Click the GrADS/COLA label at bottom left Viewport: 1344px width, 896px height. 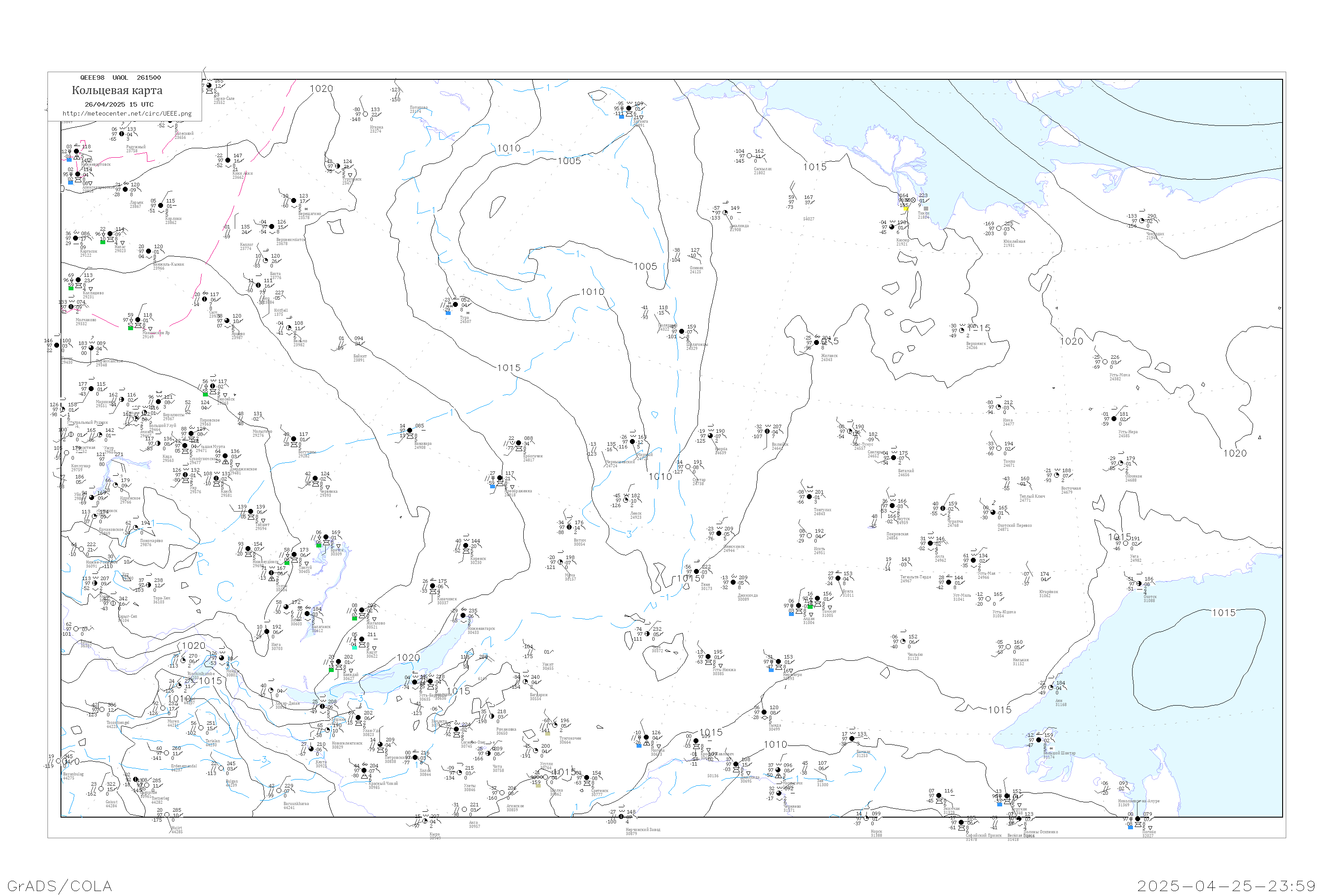[60, 886]
